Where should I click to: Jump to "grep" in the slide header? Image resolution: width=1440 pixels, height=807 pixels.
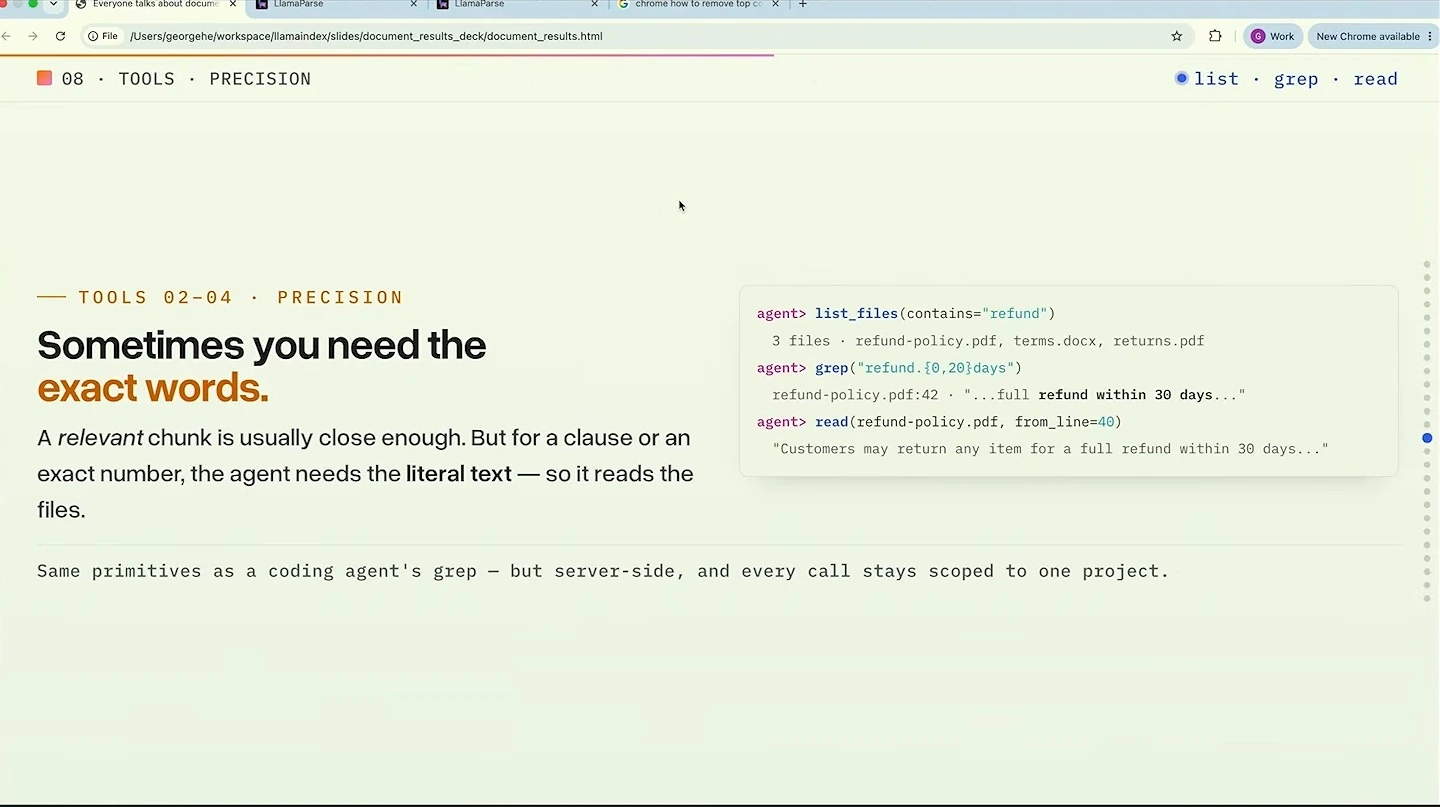1296,79
